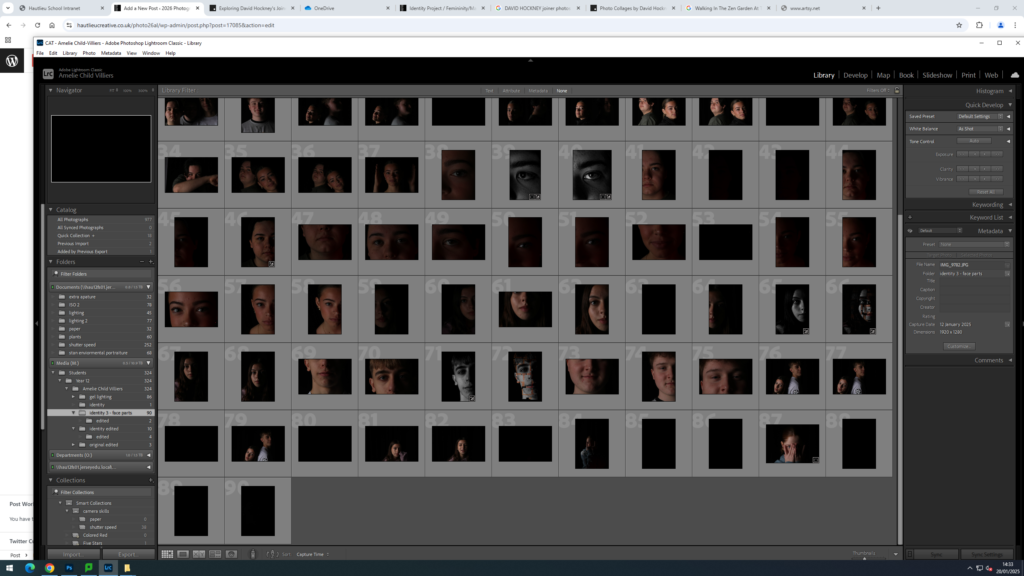Select the Painter spray can tool
Image resolution: width=1024 pixels, height=576 pixels.
(253, 554)
